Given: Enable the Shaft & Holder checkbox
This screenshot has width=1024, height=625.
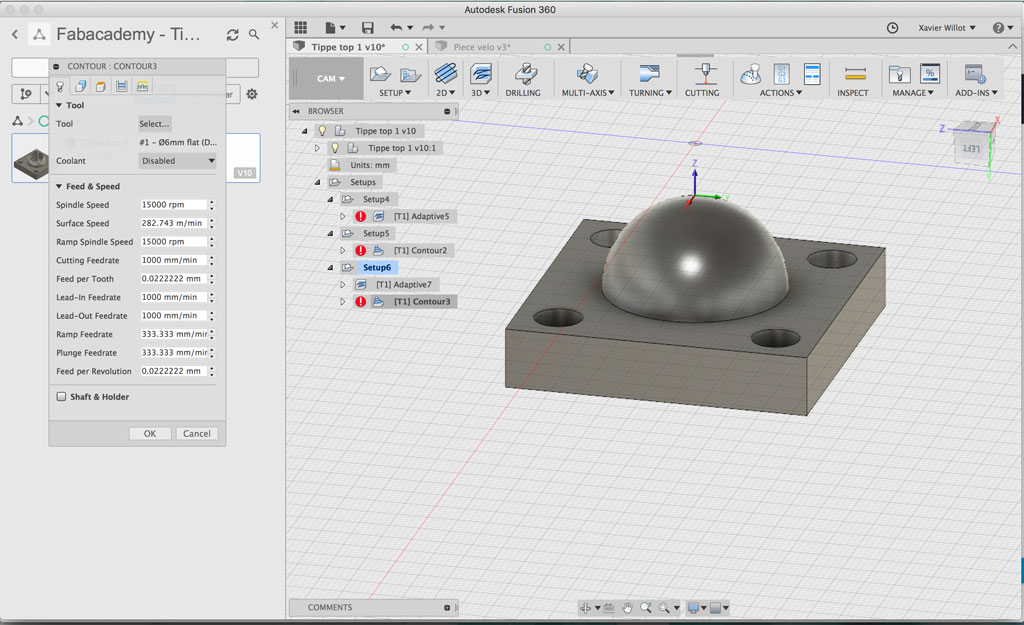Looking at the screenshot, I should tap(61, 396).
